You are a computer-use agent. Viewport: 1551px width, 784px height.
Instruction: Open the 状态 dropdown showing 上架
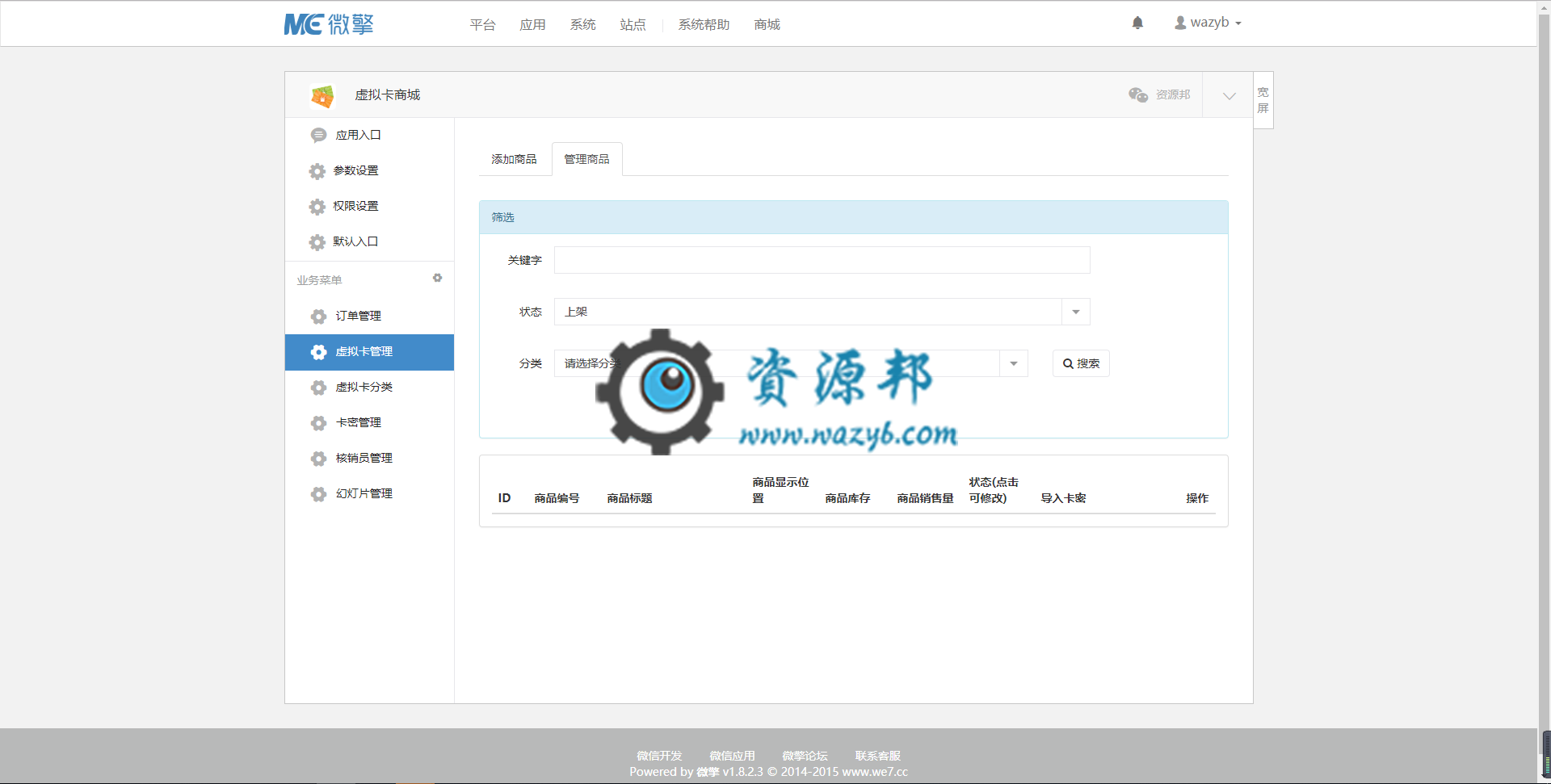(822, 312)
